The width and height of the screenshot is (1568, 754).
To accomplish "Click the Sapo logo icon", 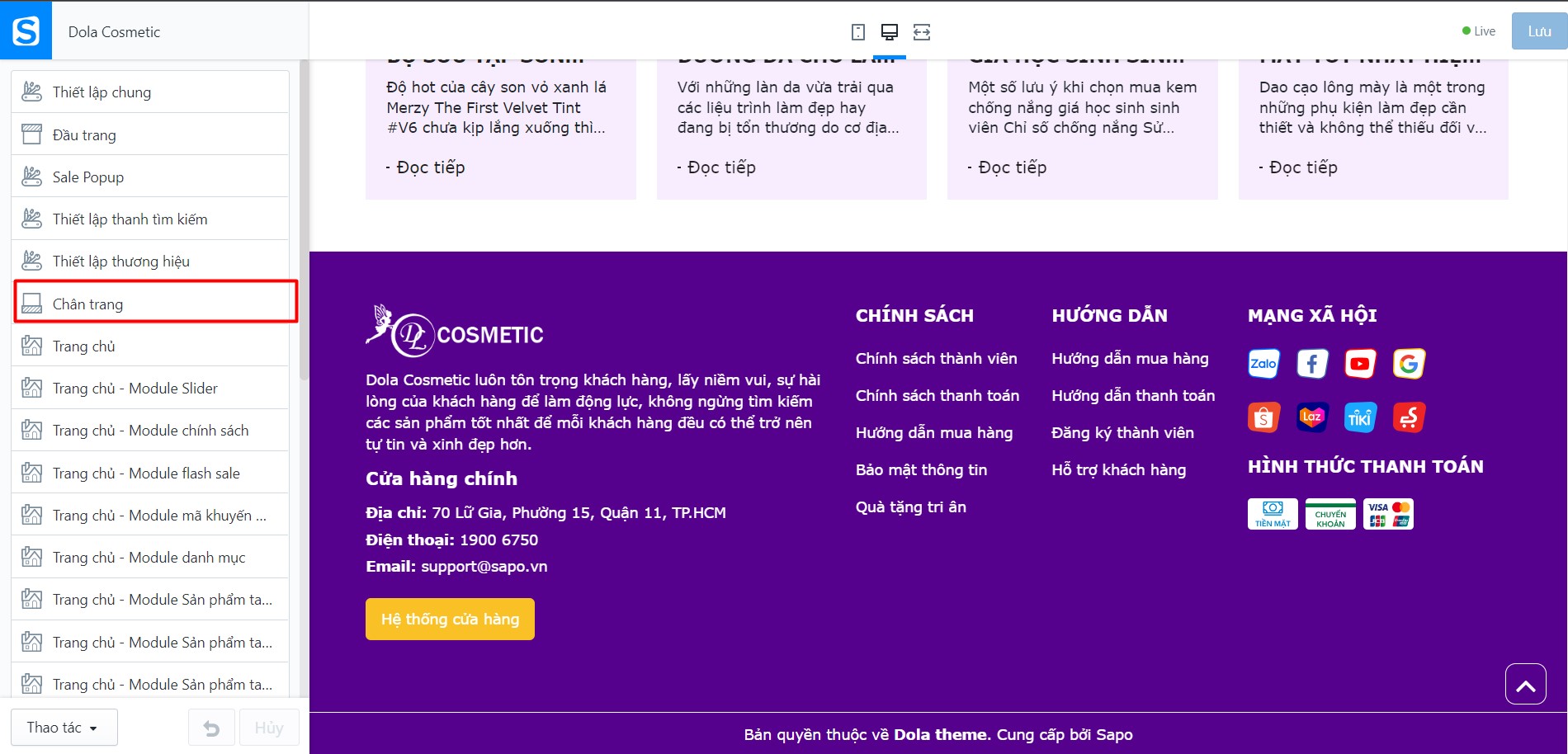I will [26, 31].
